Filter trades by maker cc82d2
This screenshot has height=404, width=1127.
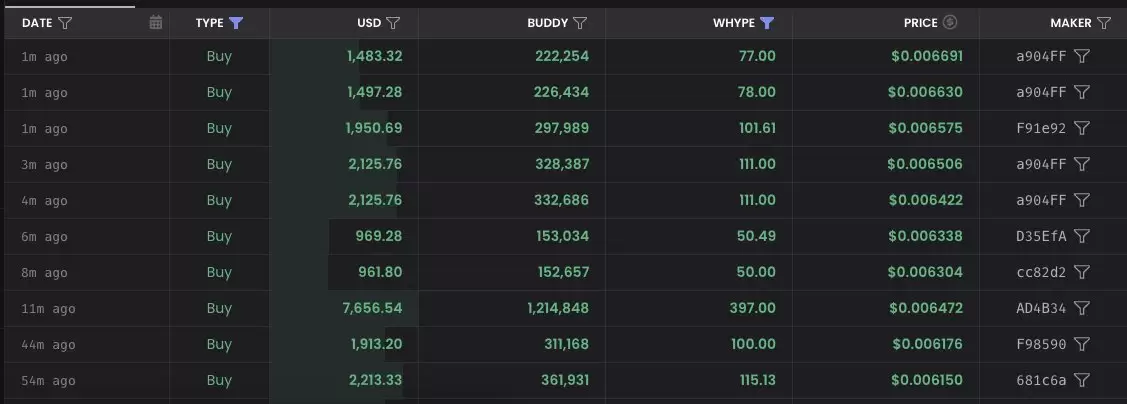[1082, 272]
